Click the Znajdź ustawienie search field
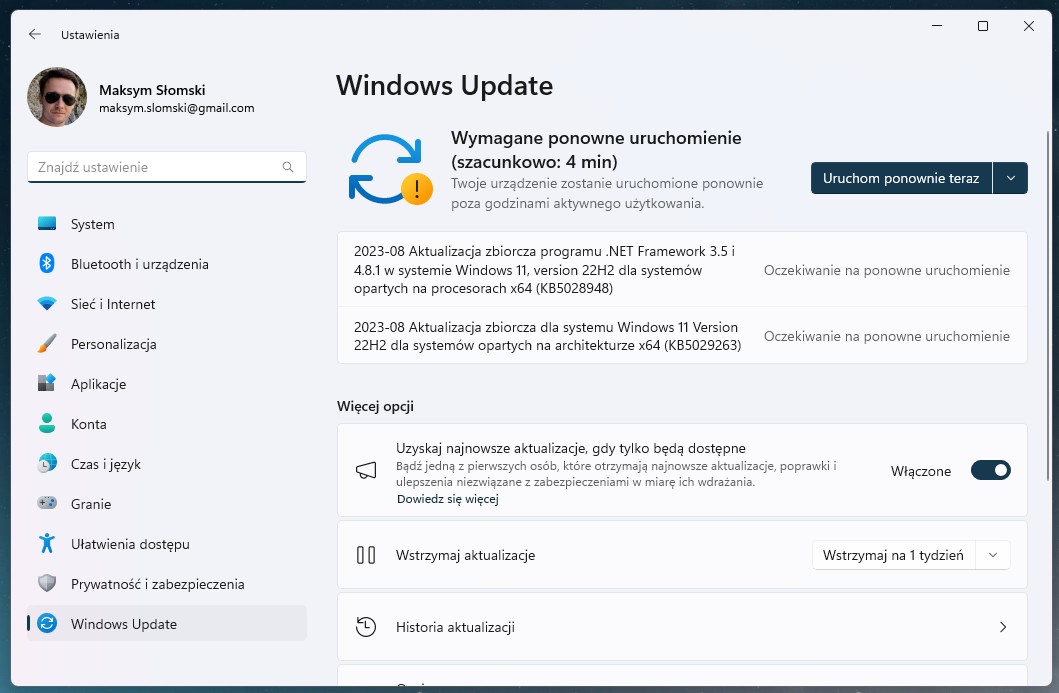This screenshot has height=693, width=1059. point(166,167)
